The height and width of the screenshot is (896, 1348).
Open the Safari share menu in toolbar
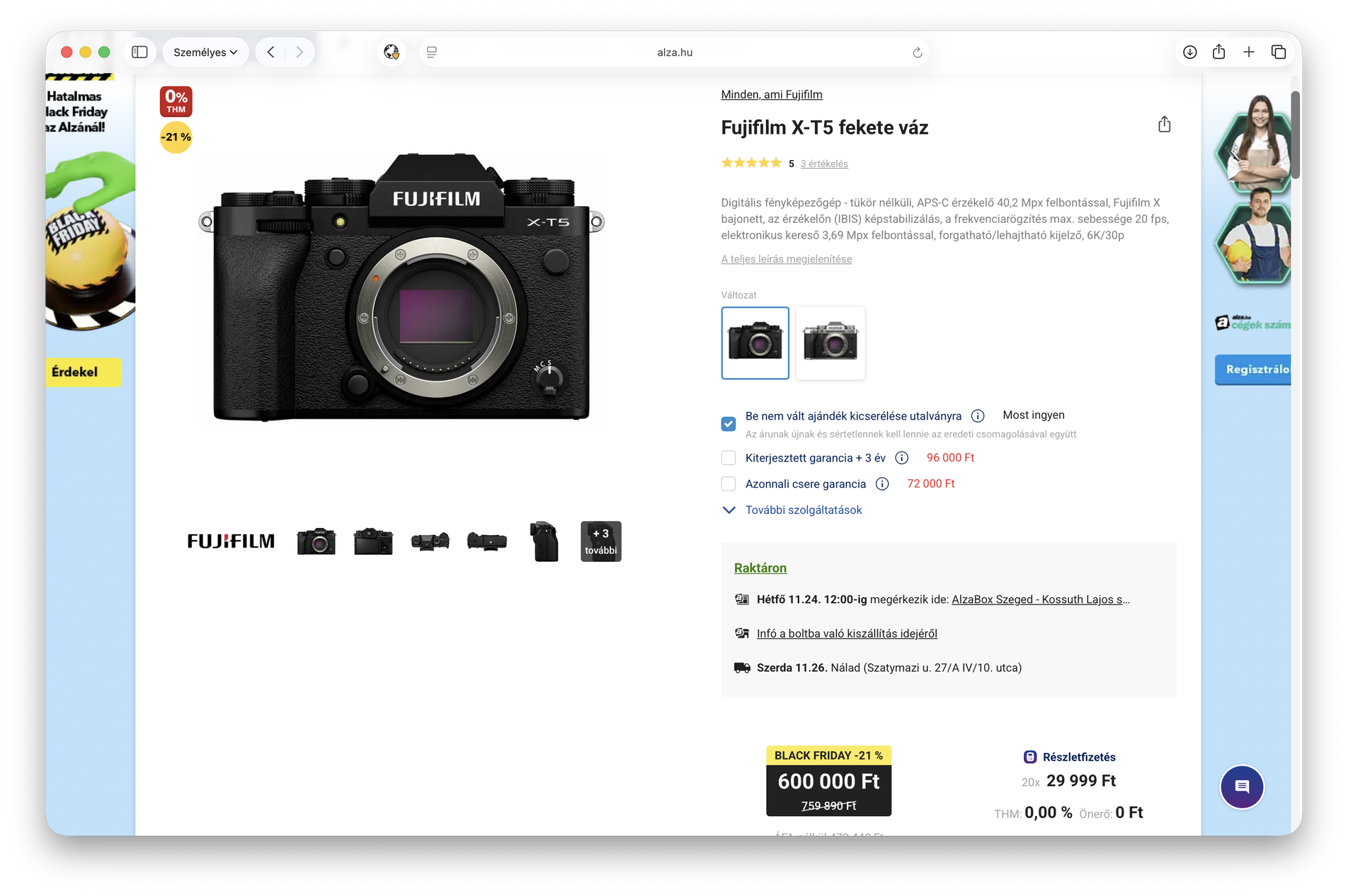[x=1219, y=52]
